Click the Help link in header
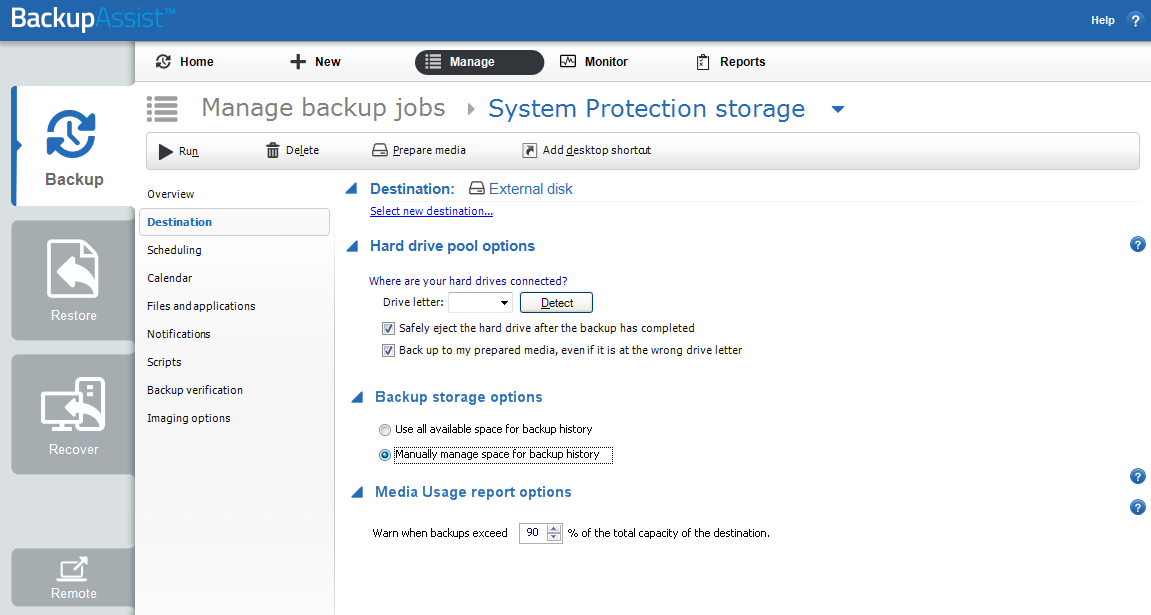The image size is (1151, 615). point(1103,21)
